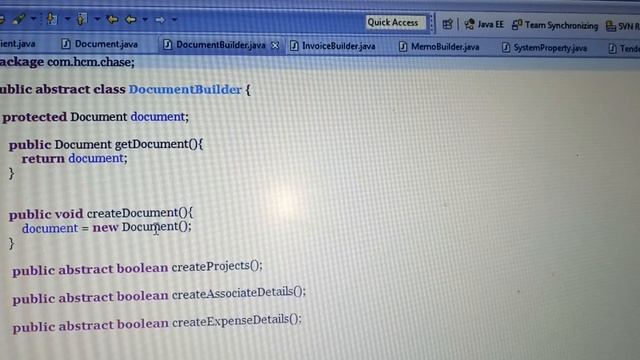Screen dimensions: 640x360
Task: Click the Java file icon on InvoiceBuilder.java tab
Action: pyautogui.click(x=294, y=46)
